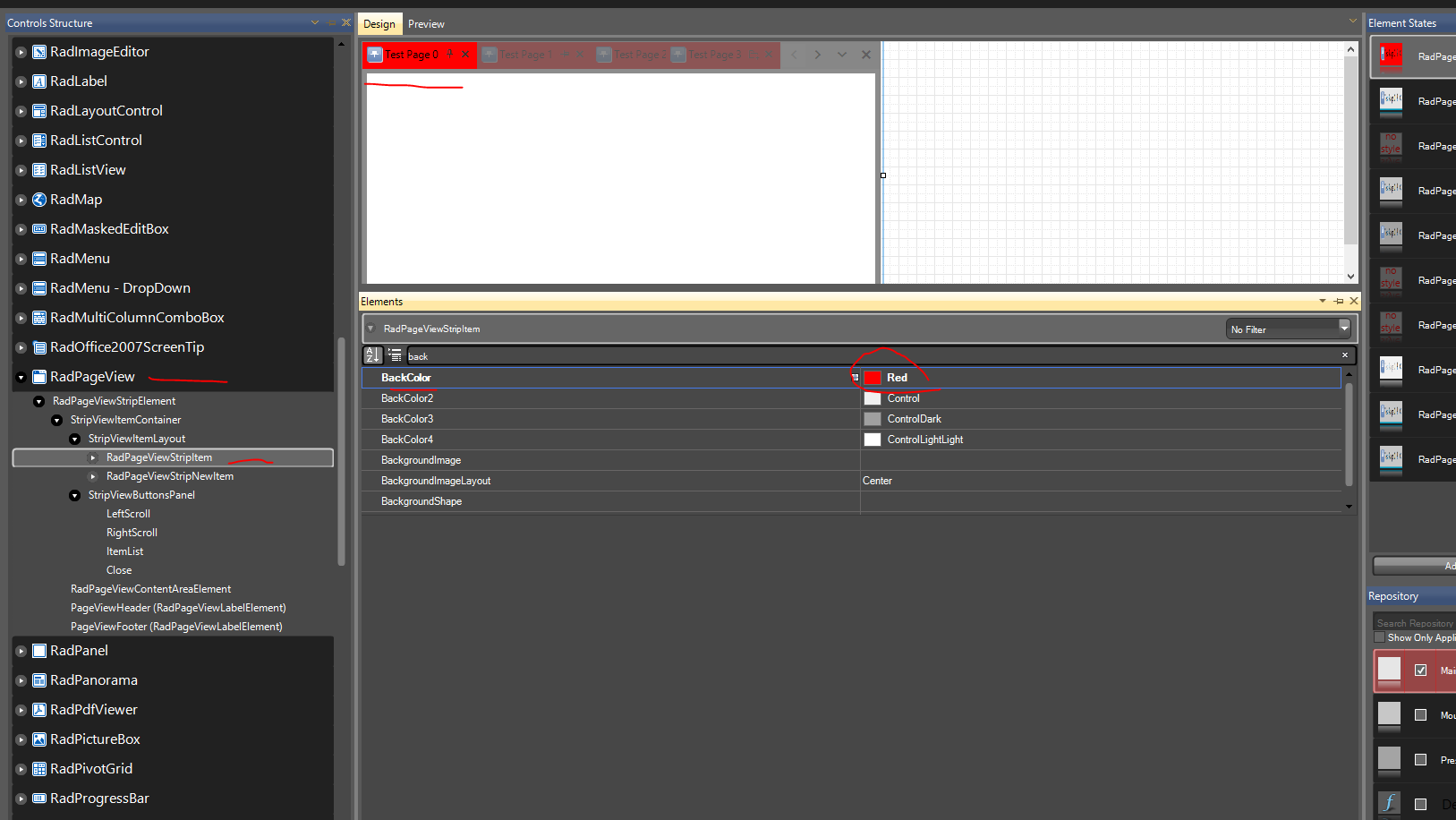Expand the RadPageViewStripItem node
Image resolution: width=1456 pixels, height=820 pixels.
pos(92,457)
